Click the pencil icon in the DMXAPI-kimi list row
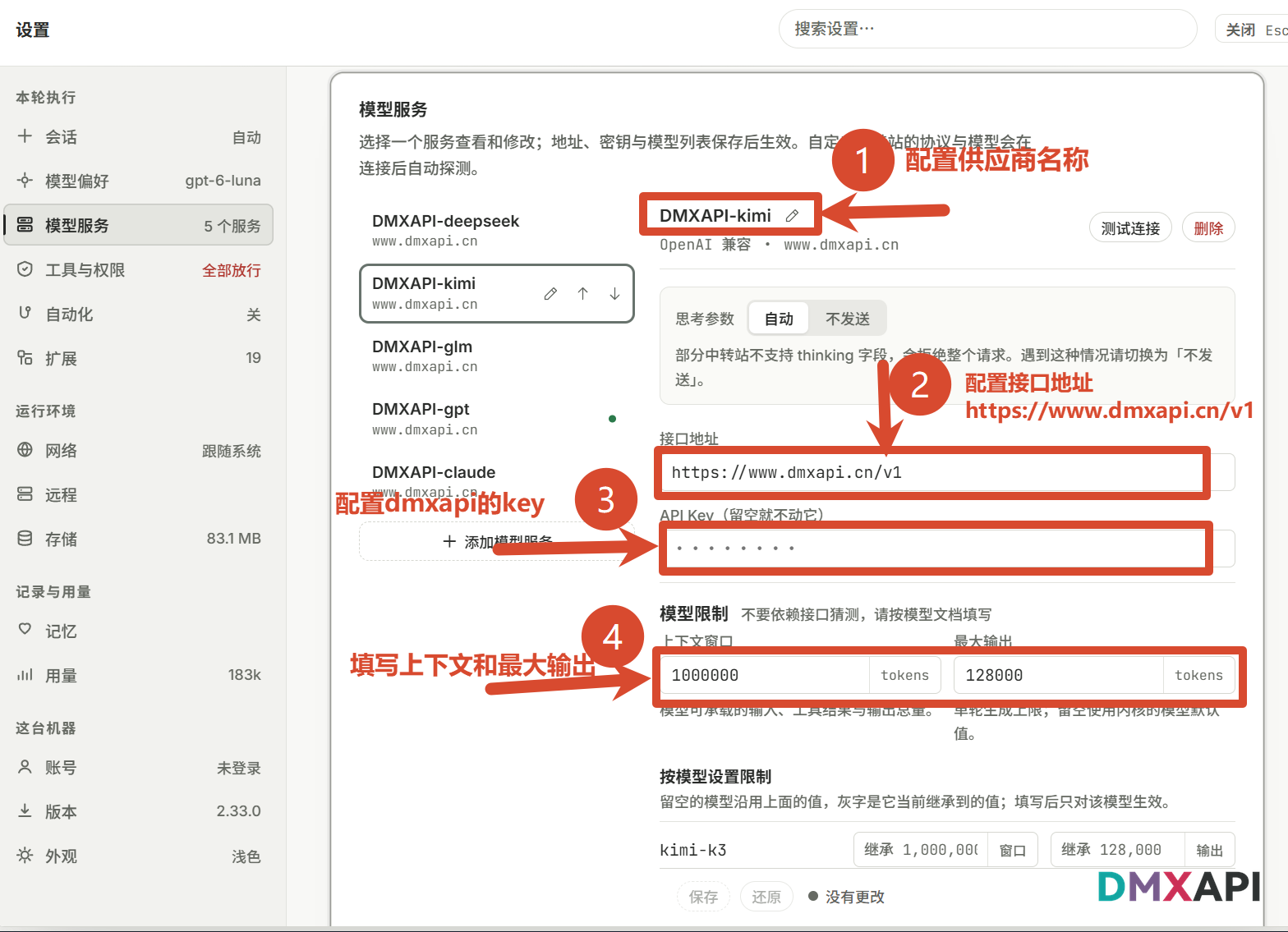The width and height of the screenshot is (1288, 932). click(550, 294)
